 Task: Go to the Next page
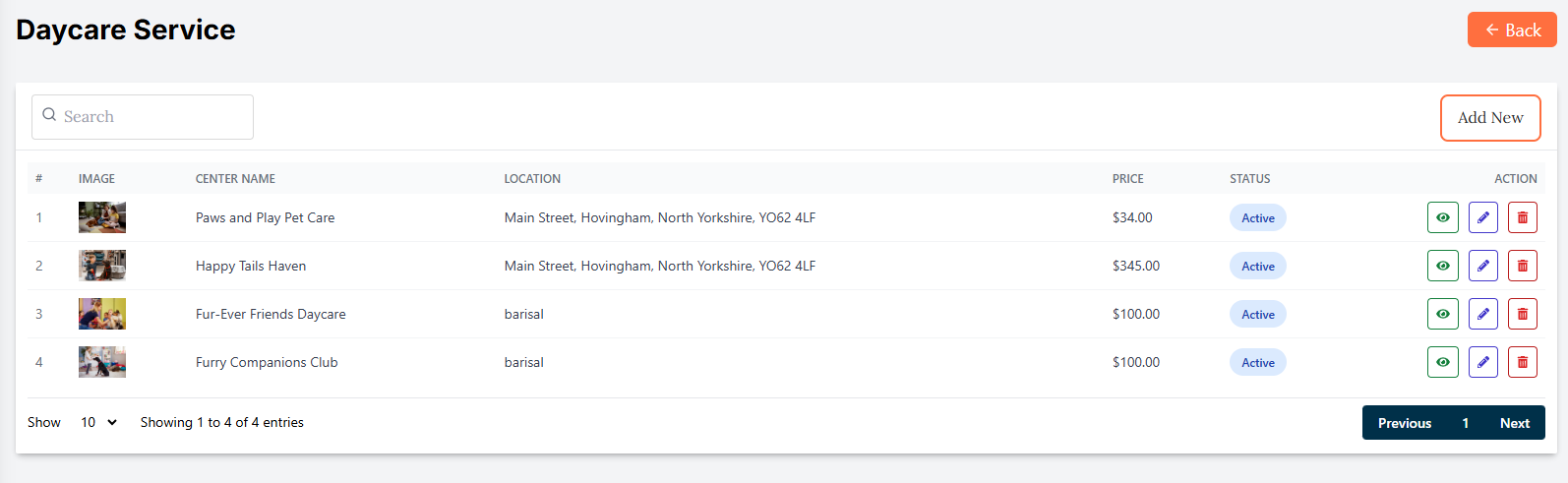pyautogui.click(x=1514, y=423)
